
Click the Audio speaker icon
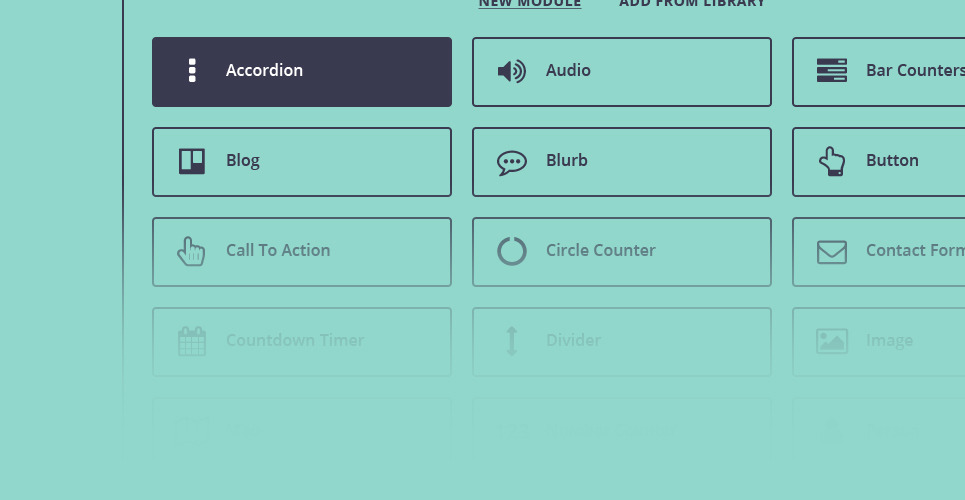click(x=511, y=71)
